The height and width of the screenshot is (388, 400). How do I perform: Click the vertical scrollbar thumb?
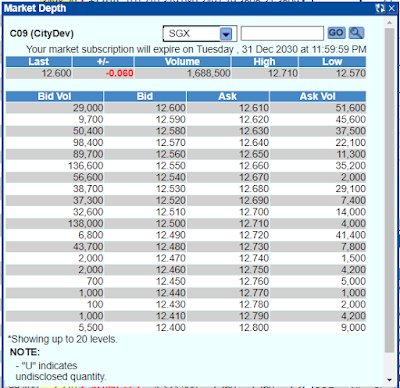(389, 190)
